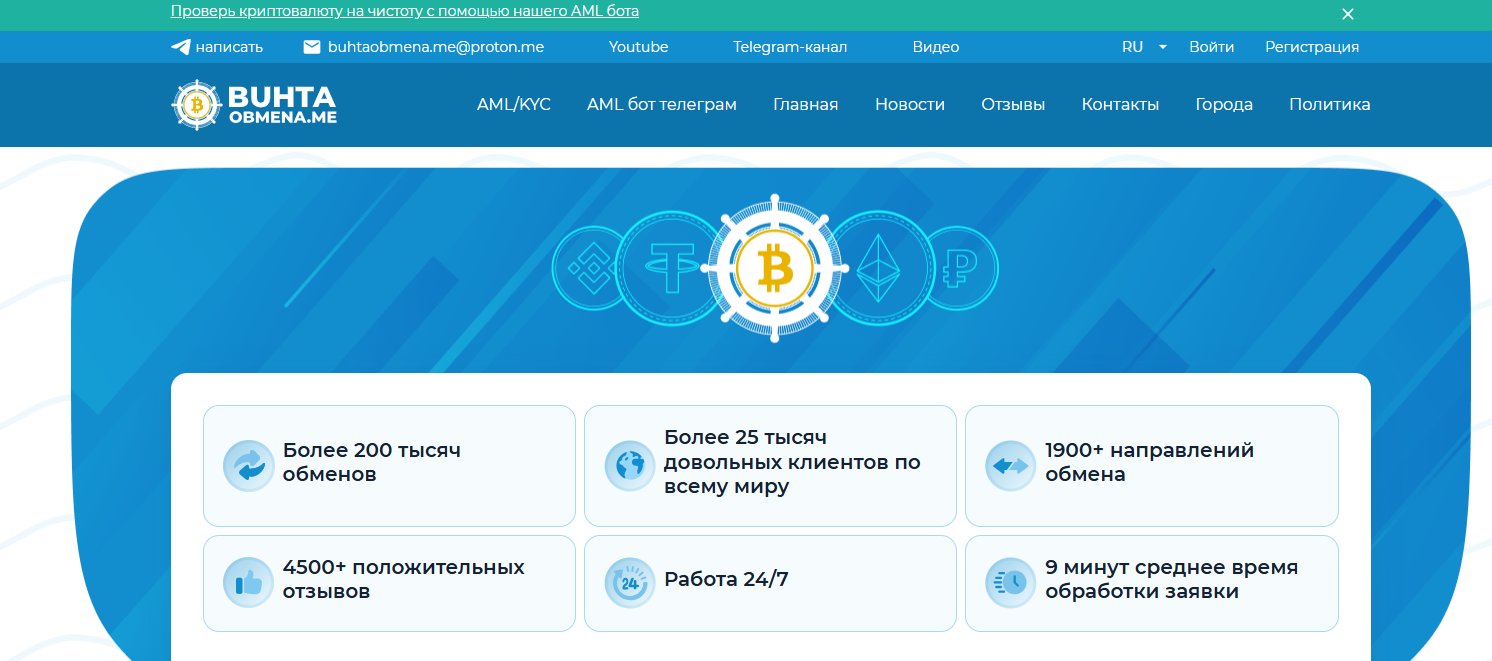Screen dimensions: 1492x661
Task: Open the Видео link
Action: point(936,47)
